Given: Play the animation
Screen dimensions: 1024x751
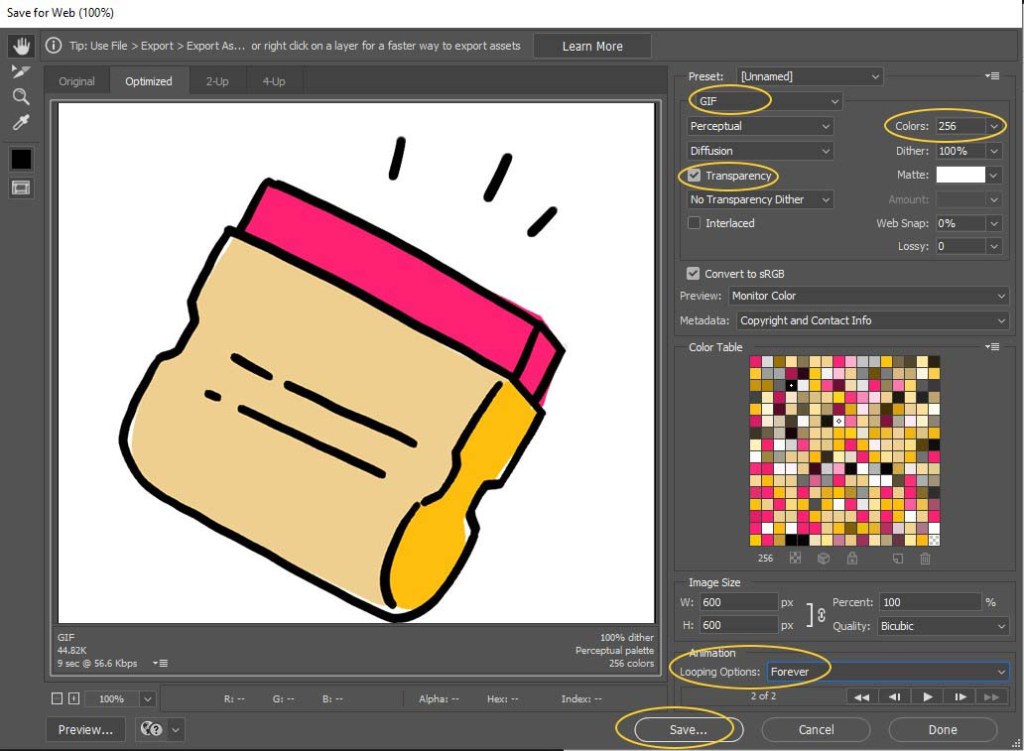Looking at the screenshot, I should point(928,696).
